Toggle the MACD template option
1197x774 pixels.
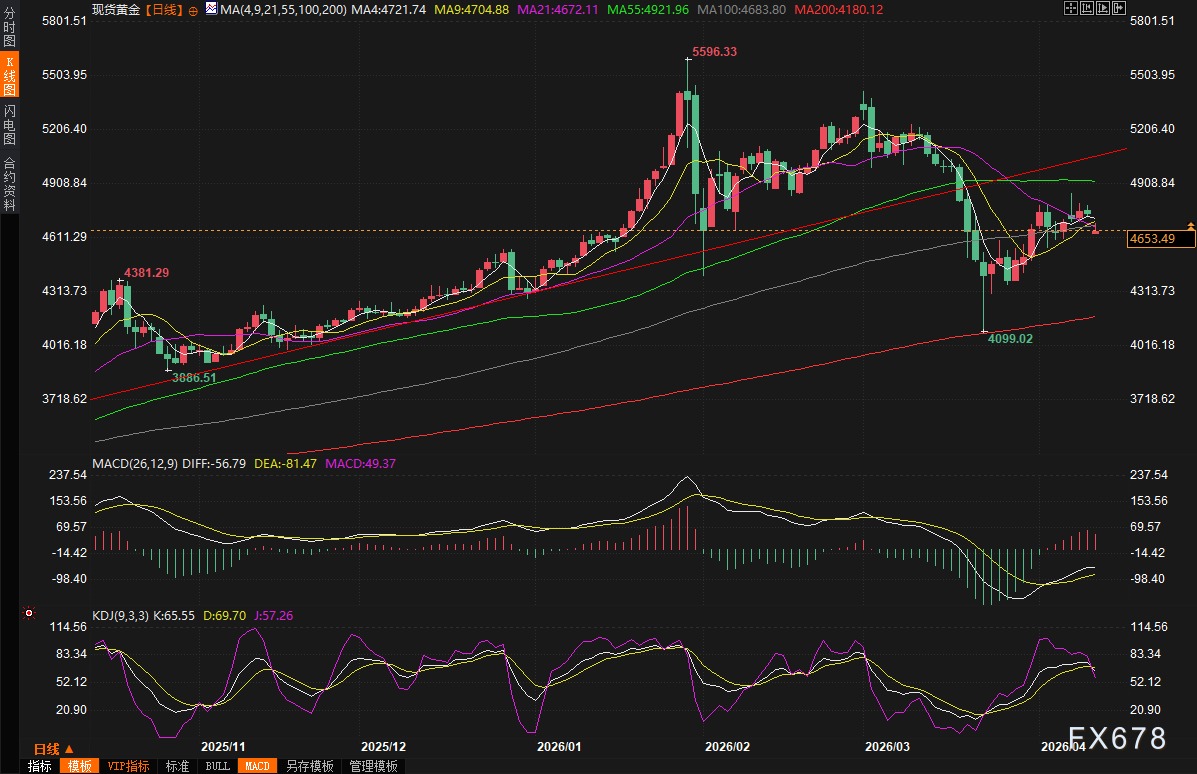(x=257, y=766)
